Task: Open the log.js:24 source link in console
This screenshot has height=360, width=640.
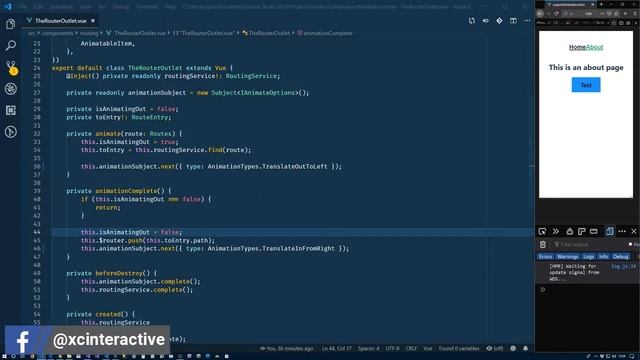Action: pos(623,266)
